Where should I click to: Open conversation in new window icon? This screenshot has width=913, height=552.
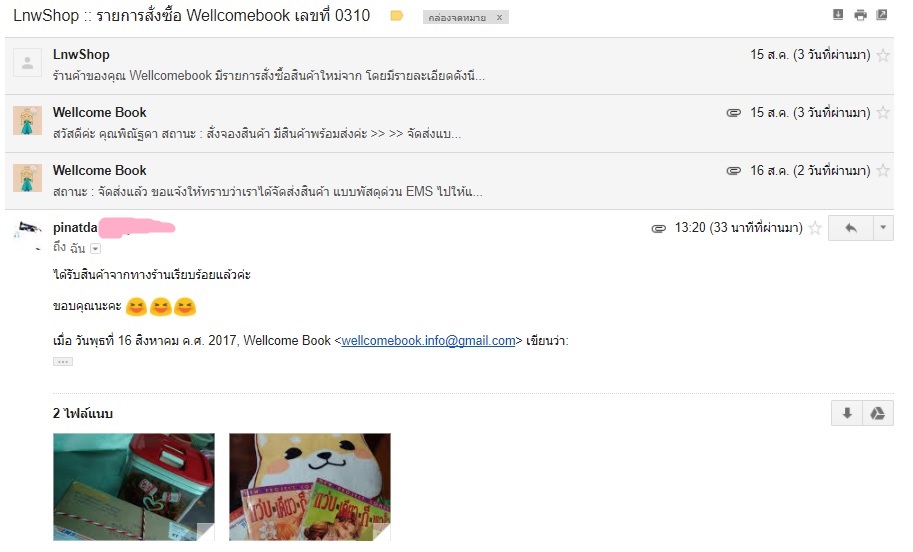[x=882, y=15]
